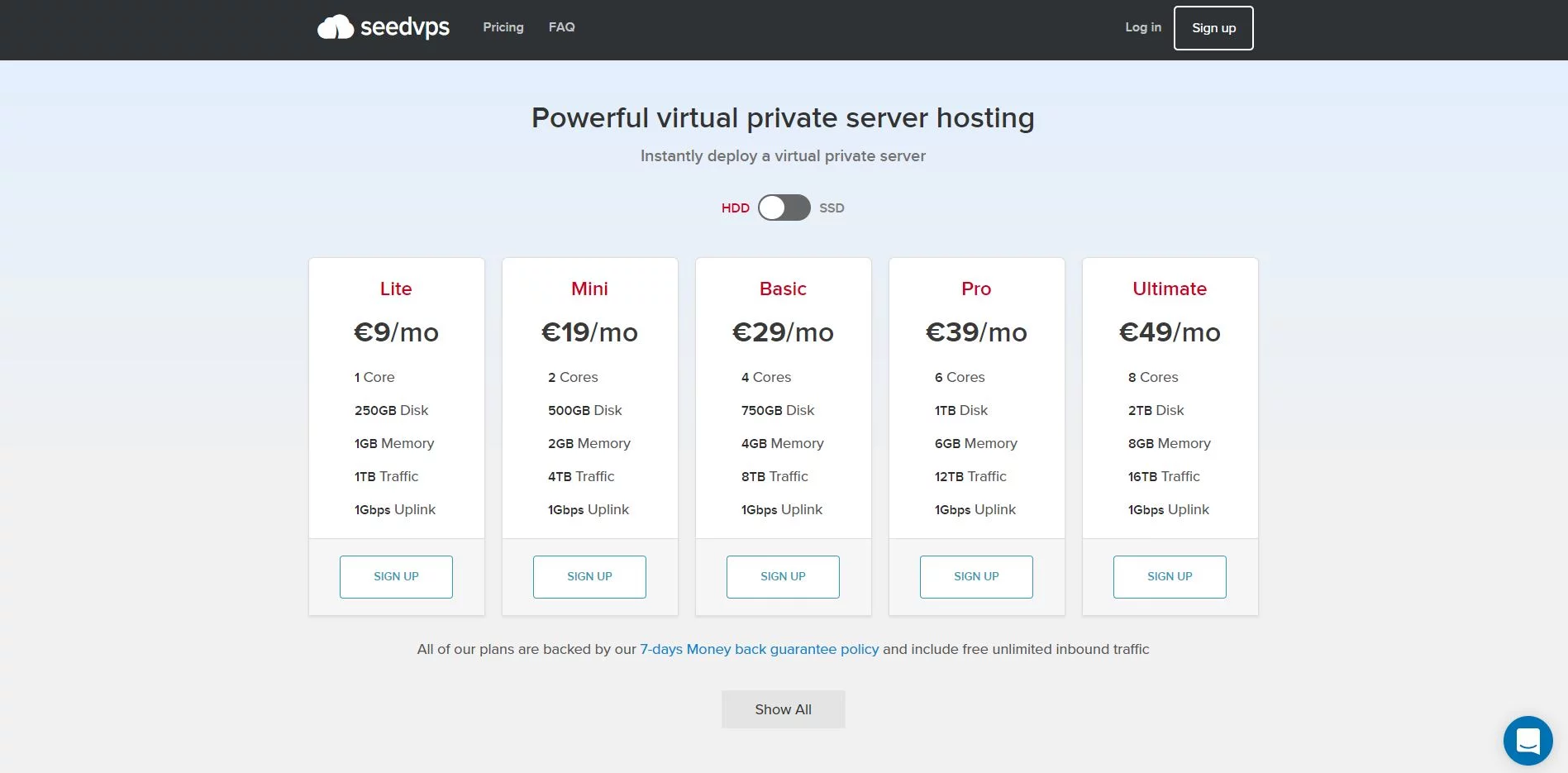Screen dimensions: 1568x773
Task: Click the Powerful virtual private server hosting heading
Action: pos(783,118)
